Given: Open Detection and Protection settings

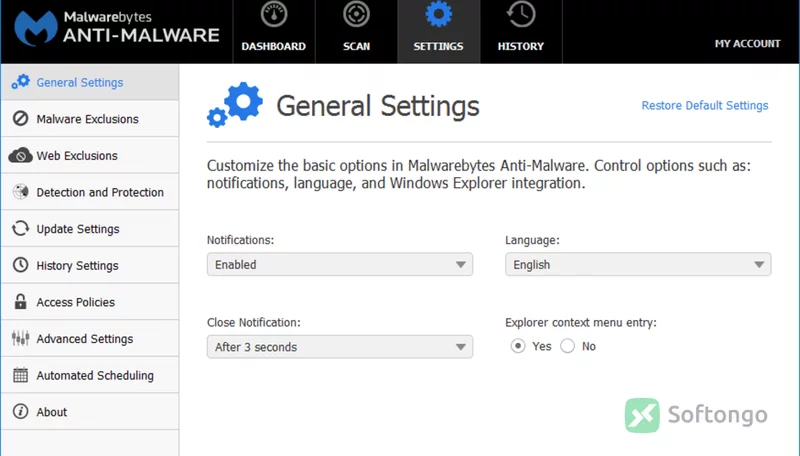Looking at the screenshot, I should 90,192.
